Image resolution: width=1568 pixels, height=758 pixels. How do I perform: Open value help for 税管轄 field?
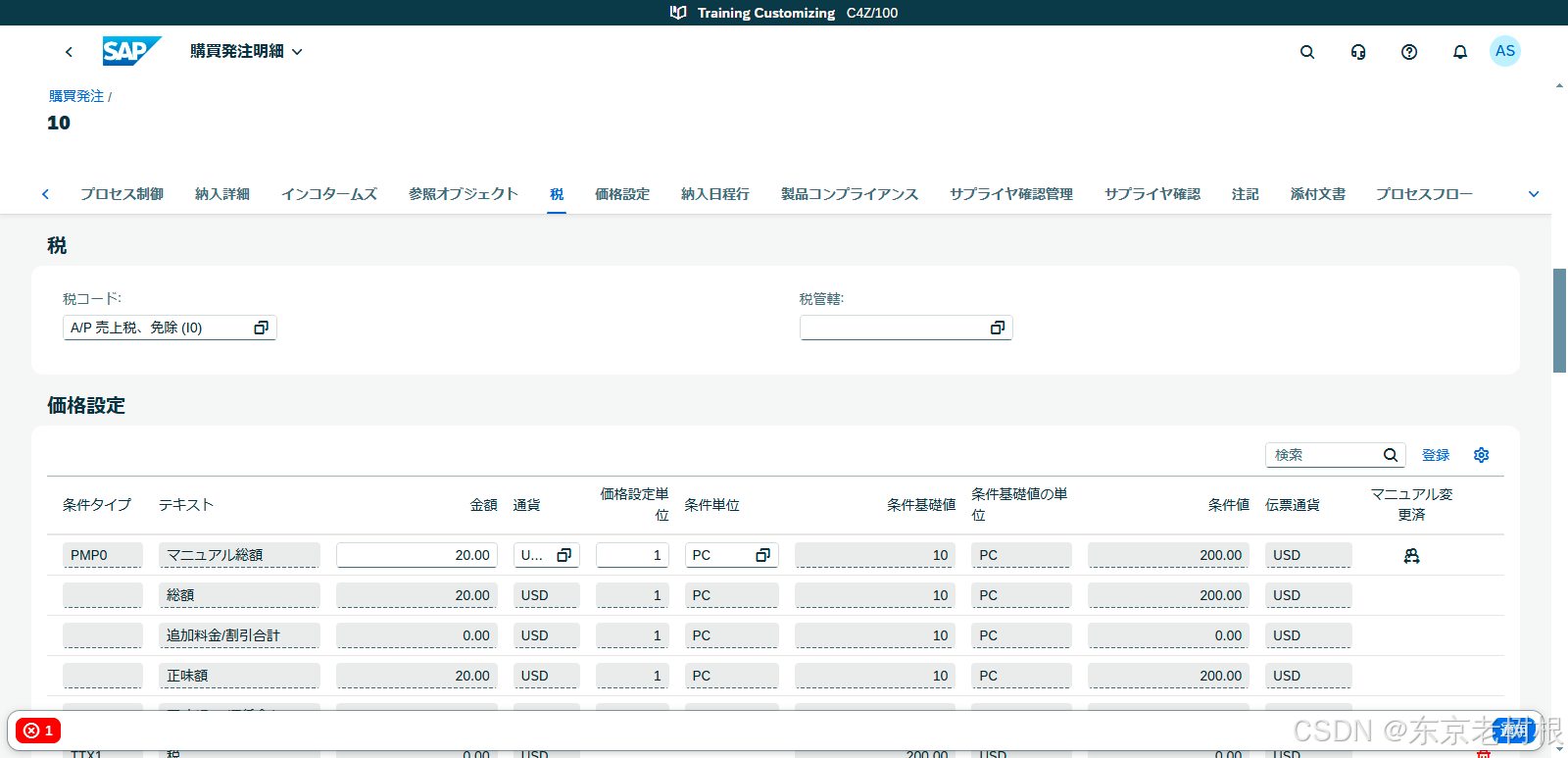click(x=998, y=328)
